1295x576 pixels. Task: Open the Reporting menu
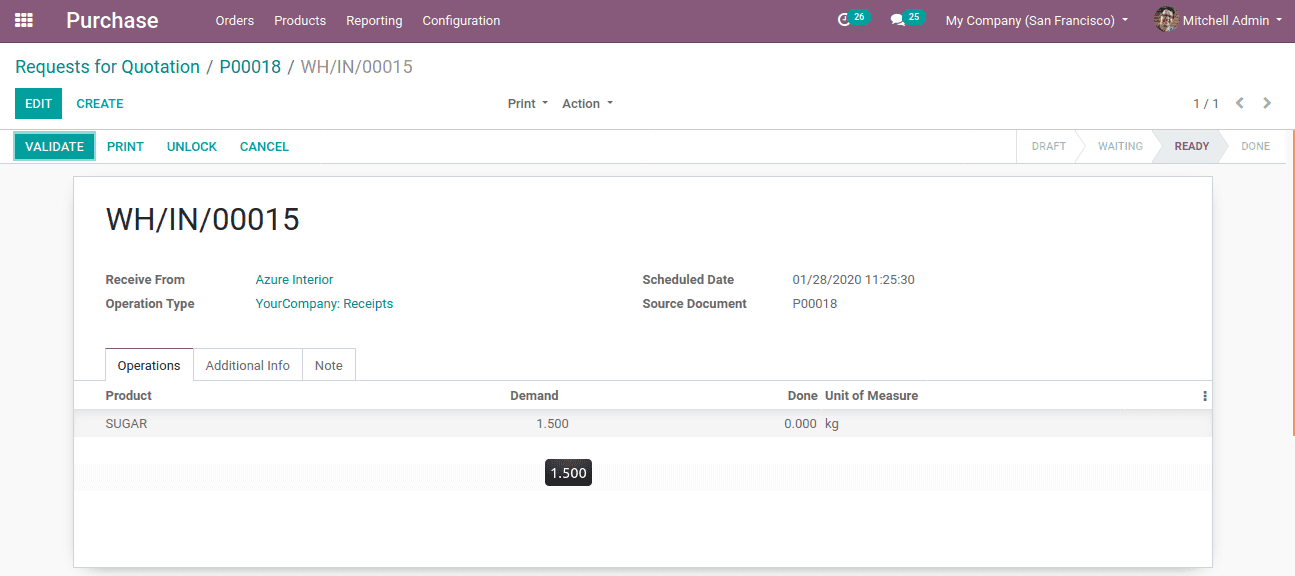coord(374,20)
